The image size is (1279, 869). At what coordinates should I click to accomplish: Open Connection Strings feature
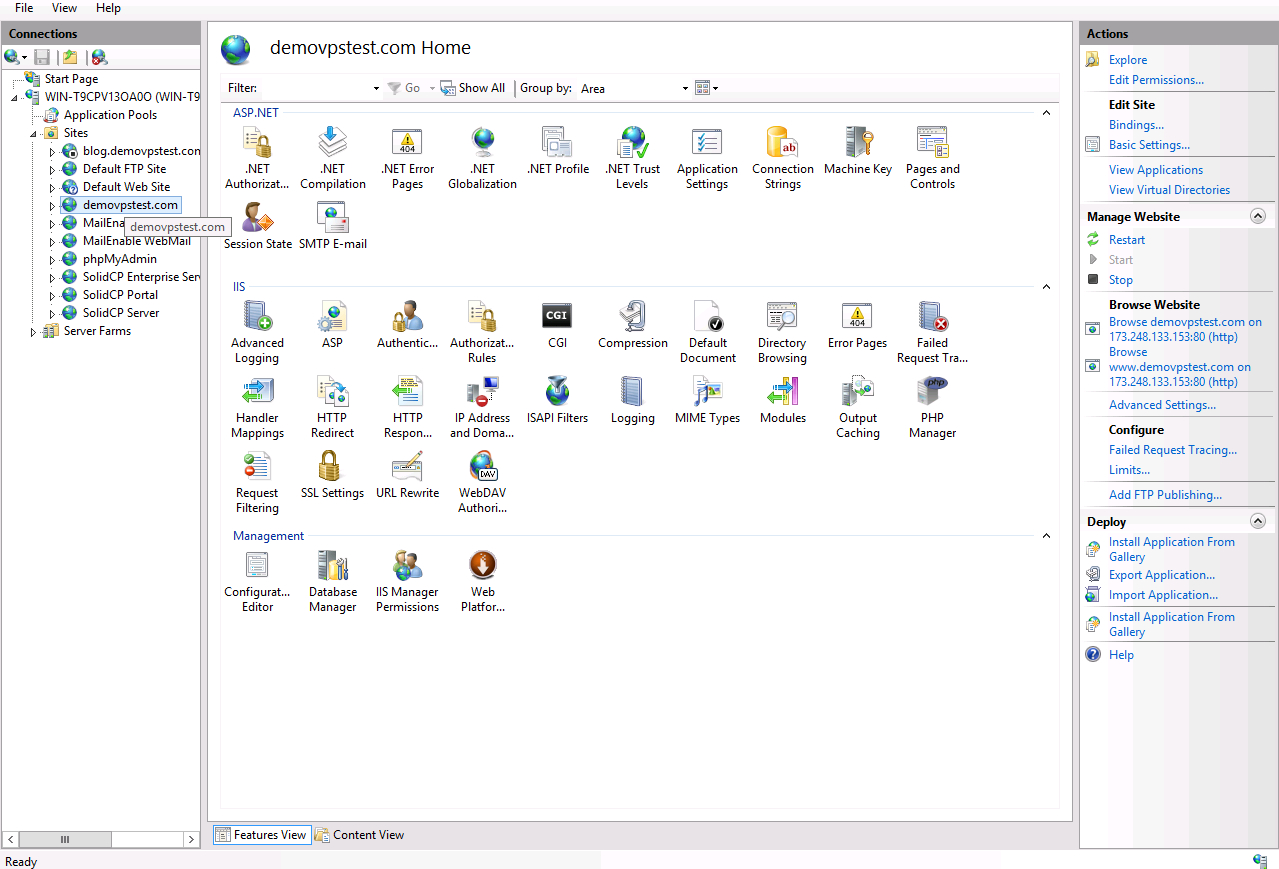point(782,158)
